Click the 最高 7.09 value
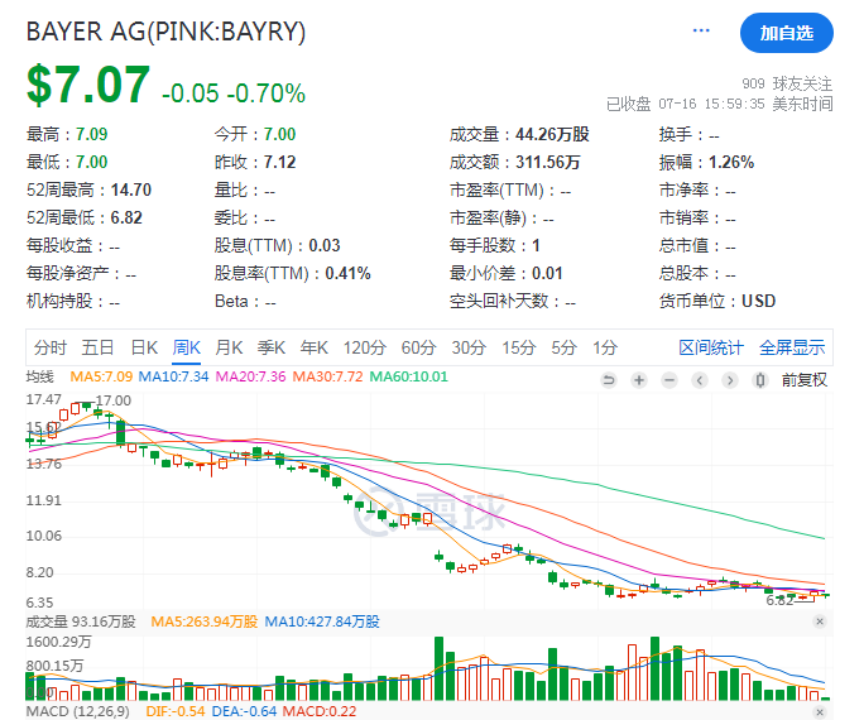This screenshot has width=864, height=720. click(x=91, y=134)
